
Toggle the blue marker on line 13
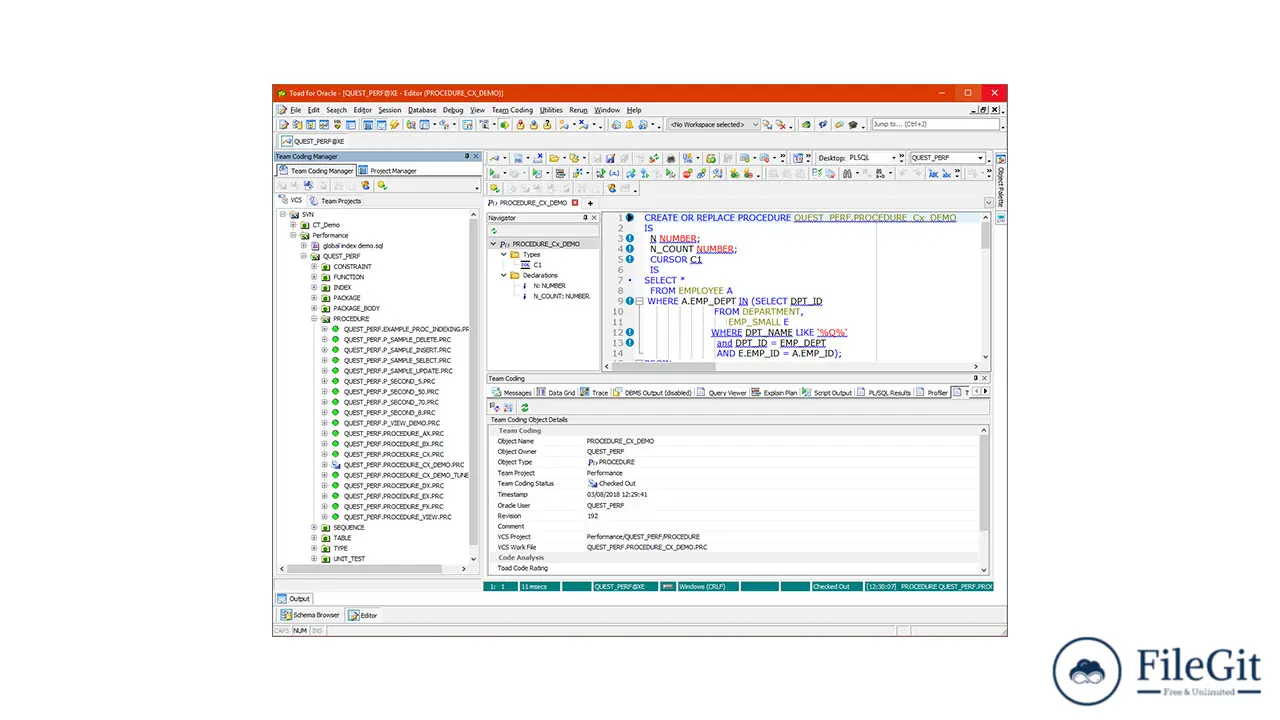click(630, 342)
